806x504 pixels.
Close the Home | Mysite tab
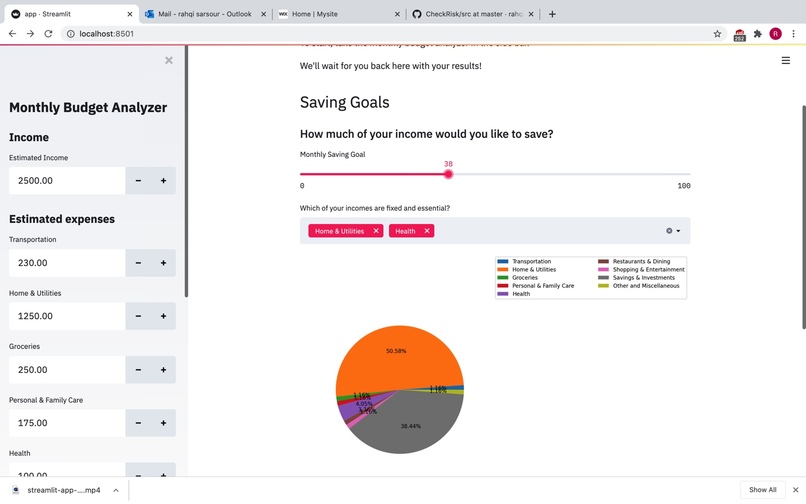click(x=397, y=14)
